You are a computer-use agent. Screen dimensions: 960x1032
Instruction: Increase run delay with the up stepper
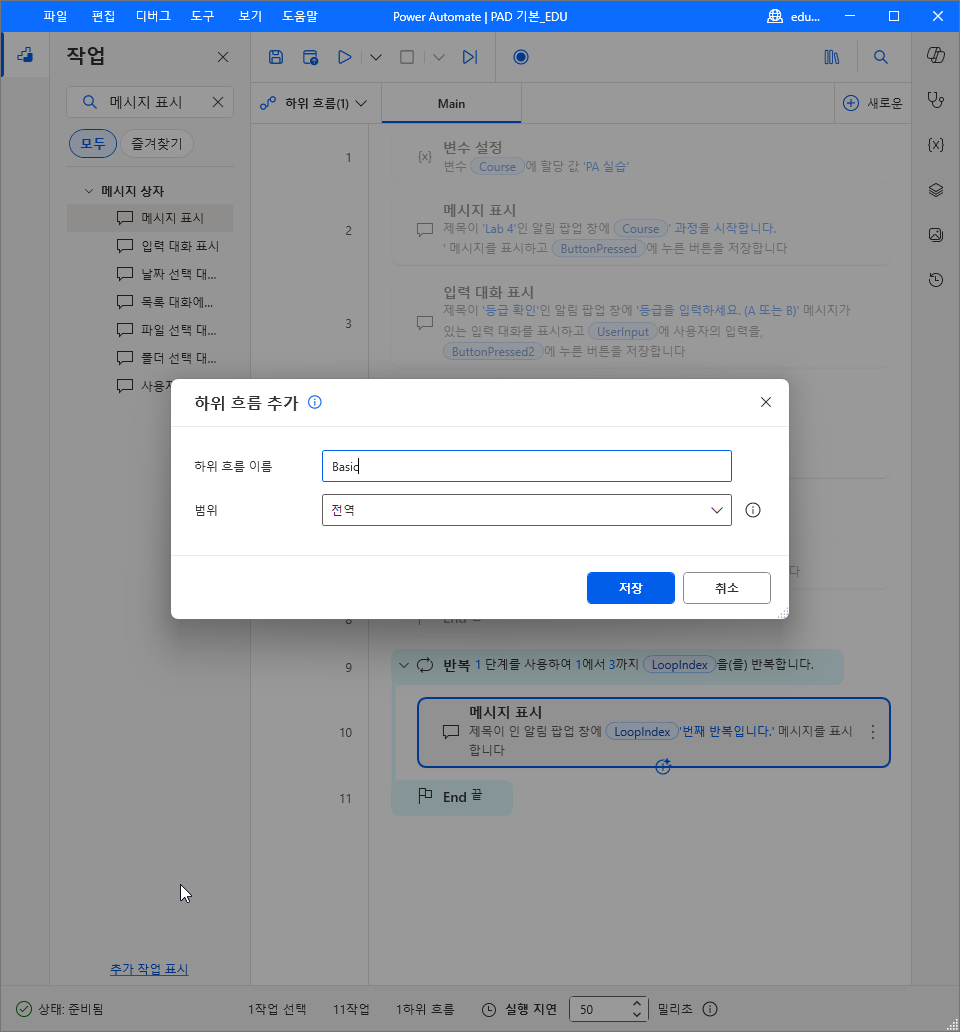[636, 1004]
